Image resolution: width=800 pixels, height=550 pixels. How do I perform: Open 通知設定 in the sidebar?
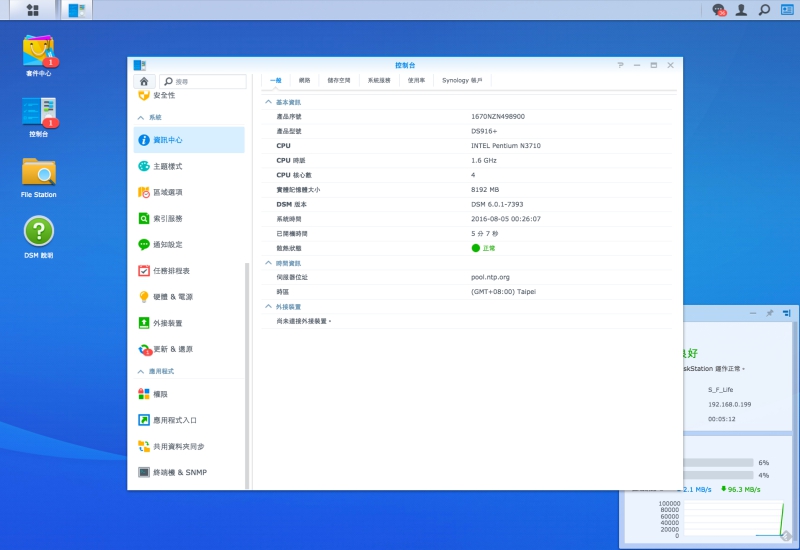(189, 244)
